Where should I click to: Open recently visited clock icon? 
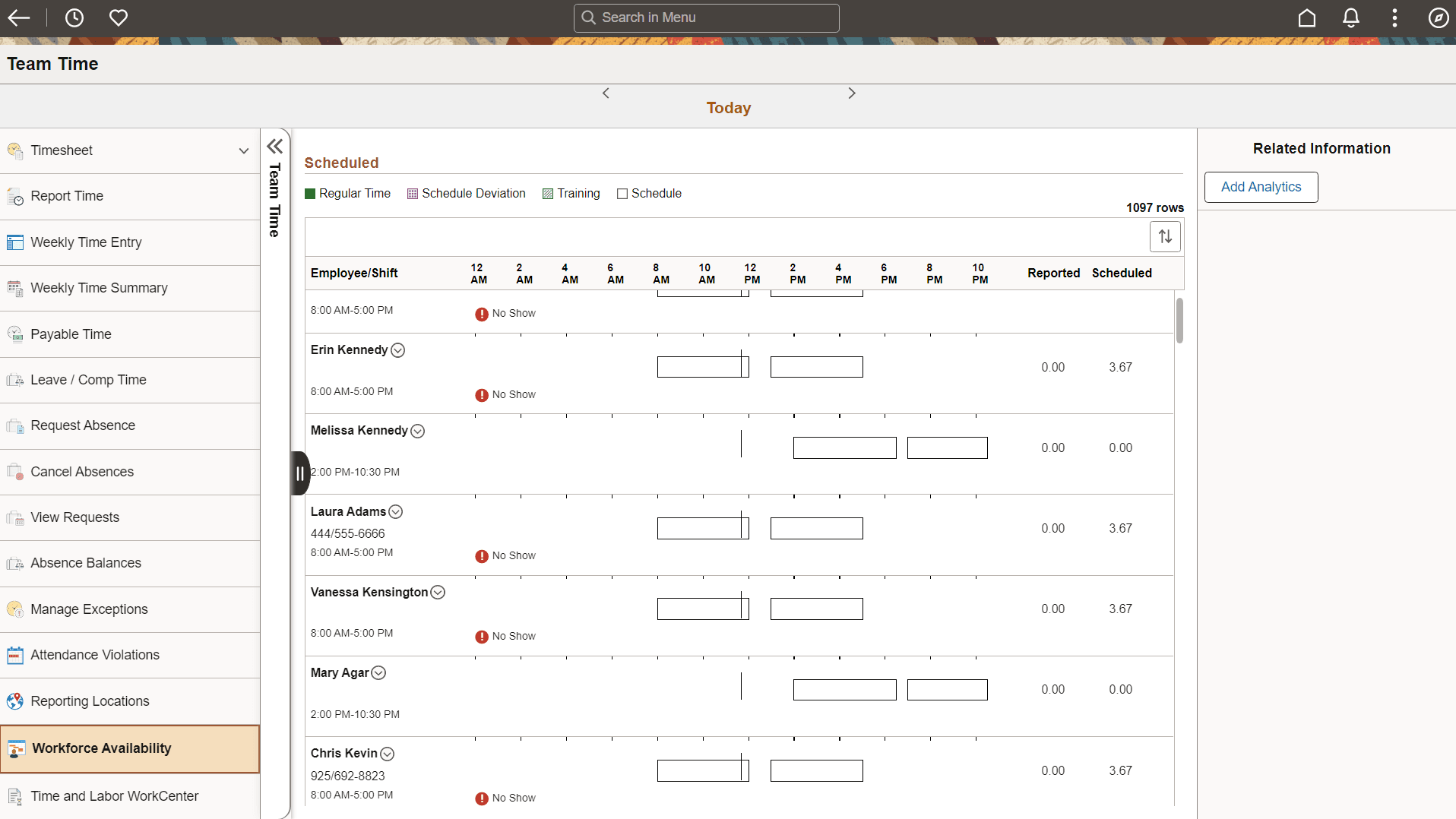(x=74, y=17)
